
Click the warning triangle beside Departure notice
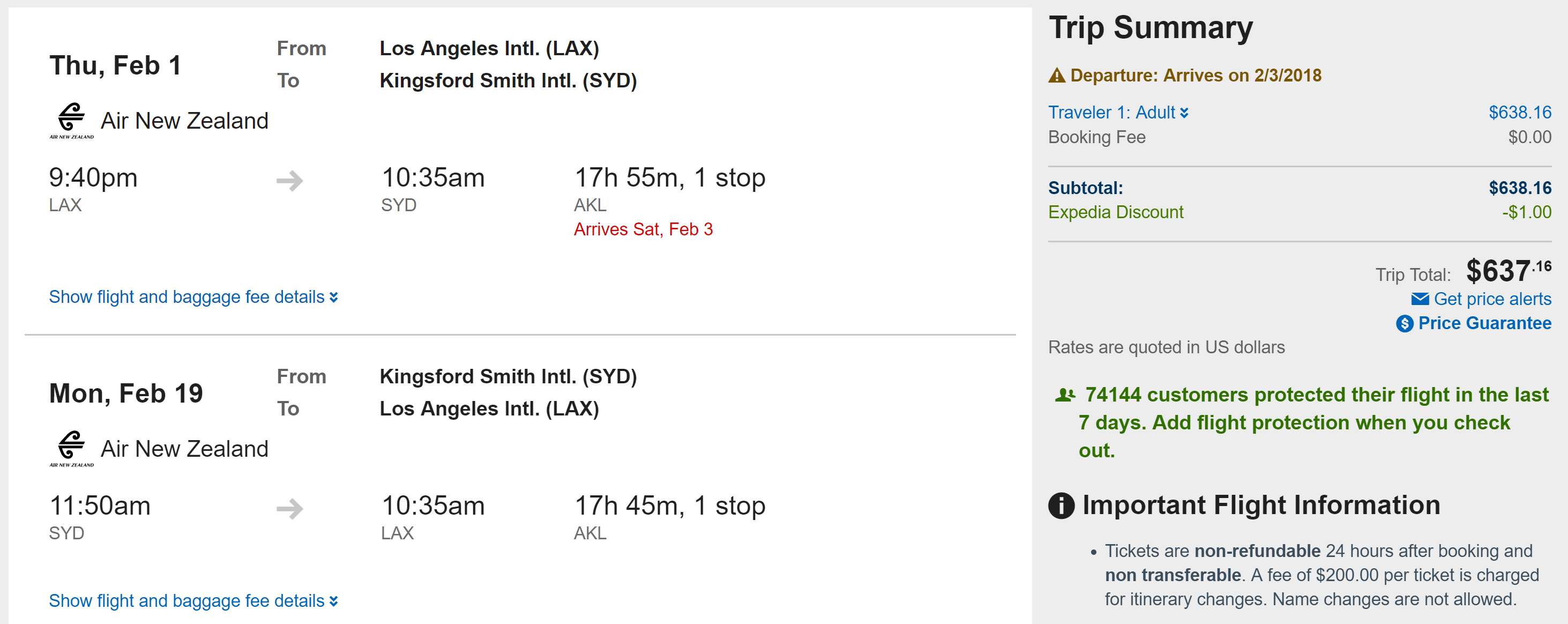(x=1057, y=76)
